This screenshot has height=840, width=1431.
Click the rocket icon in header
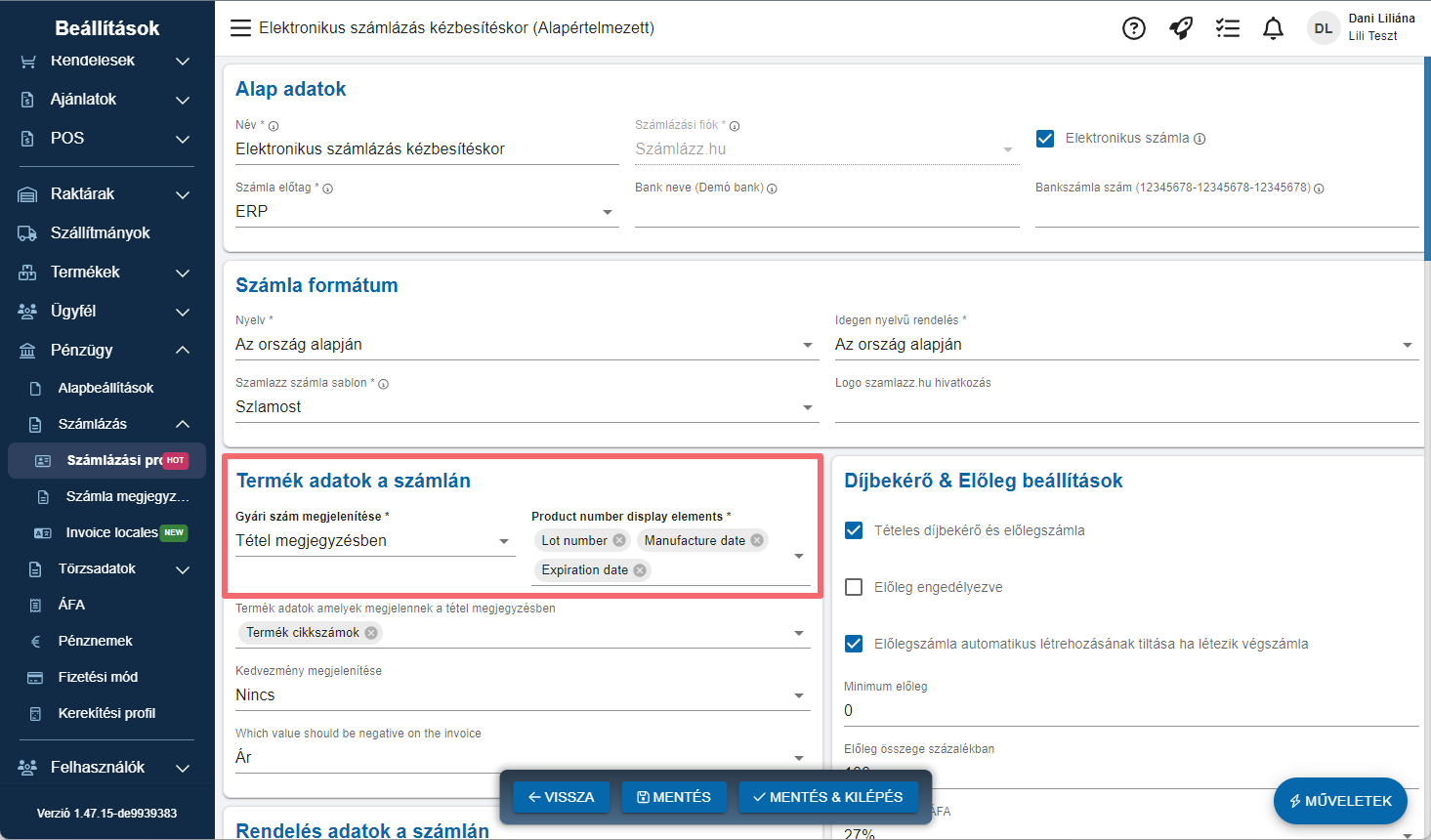(1181, 28)
